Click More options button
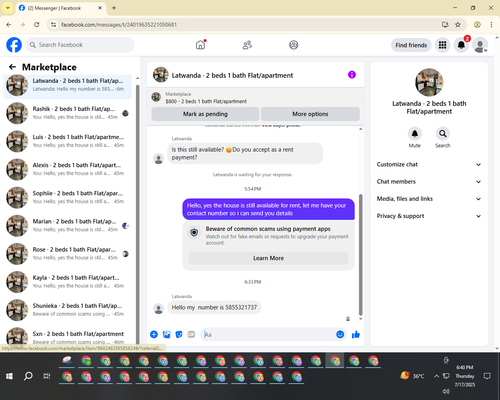500x400 pixels. tap(310, 114)
